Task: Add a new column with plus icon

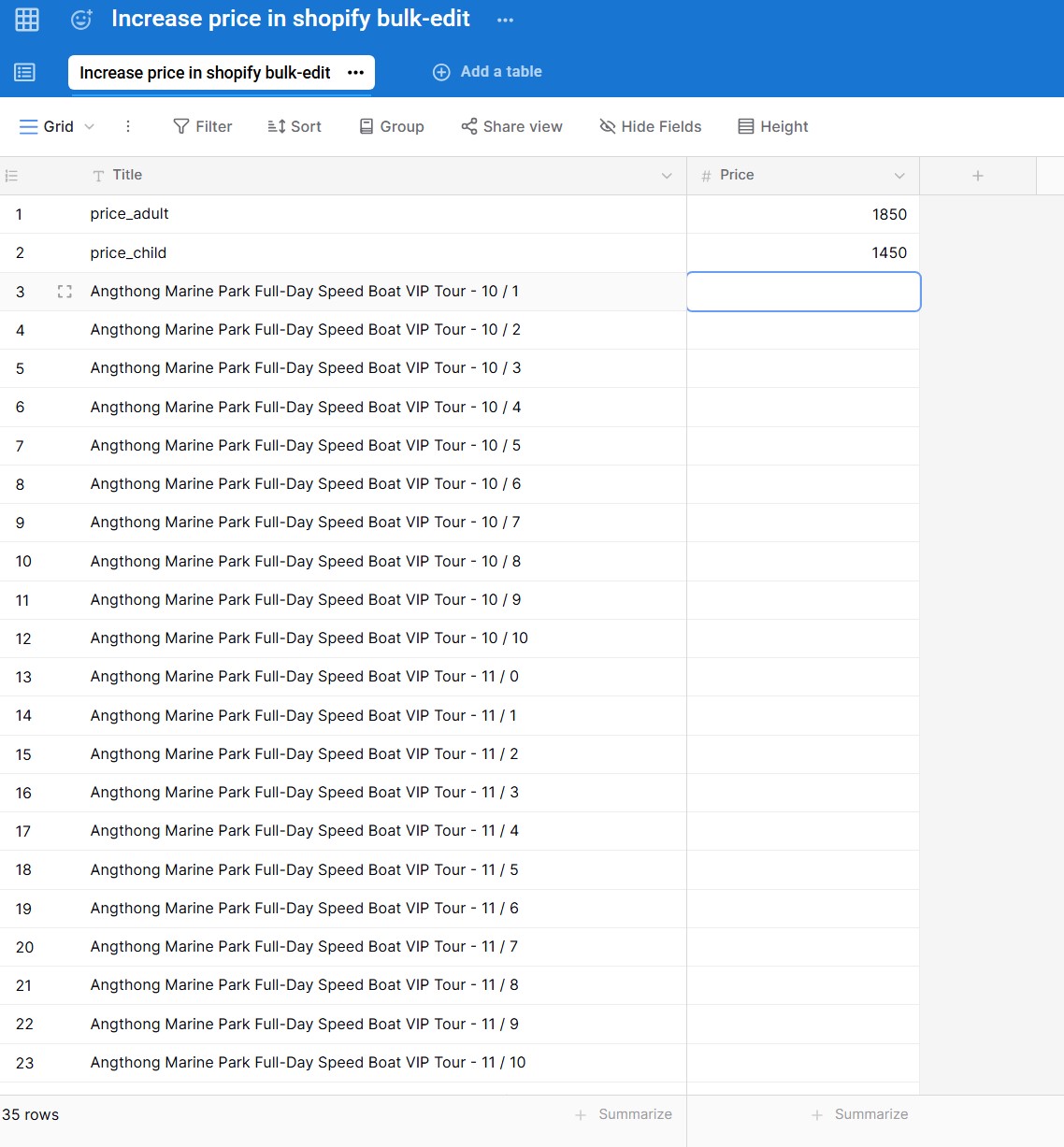Action: [977, 176]
